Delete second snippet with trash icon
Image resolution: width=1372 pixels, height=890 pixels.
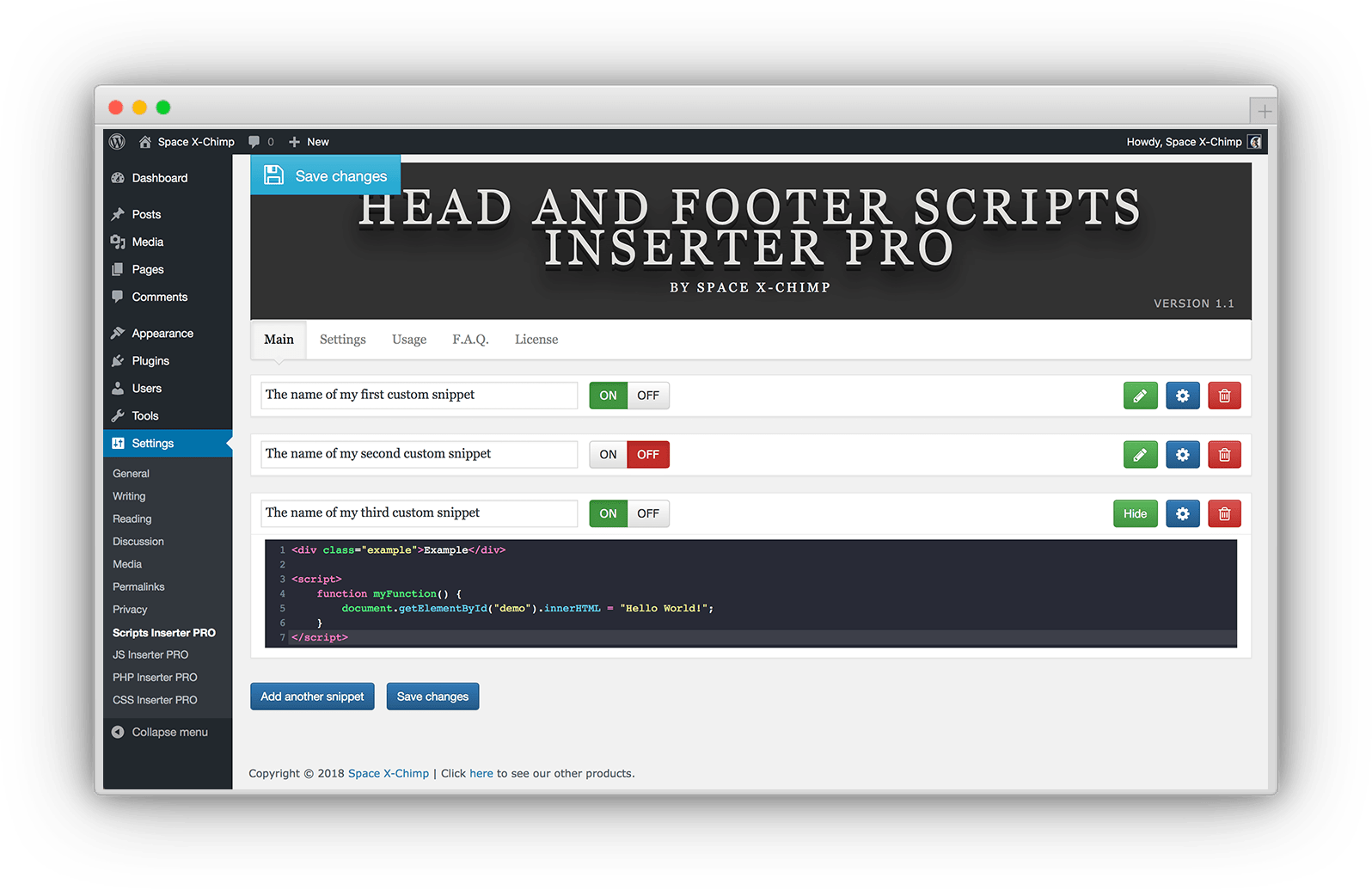(x=1224, y=455)
